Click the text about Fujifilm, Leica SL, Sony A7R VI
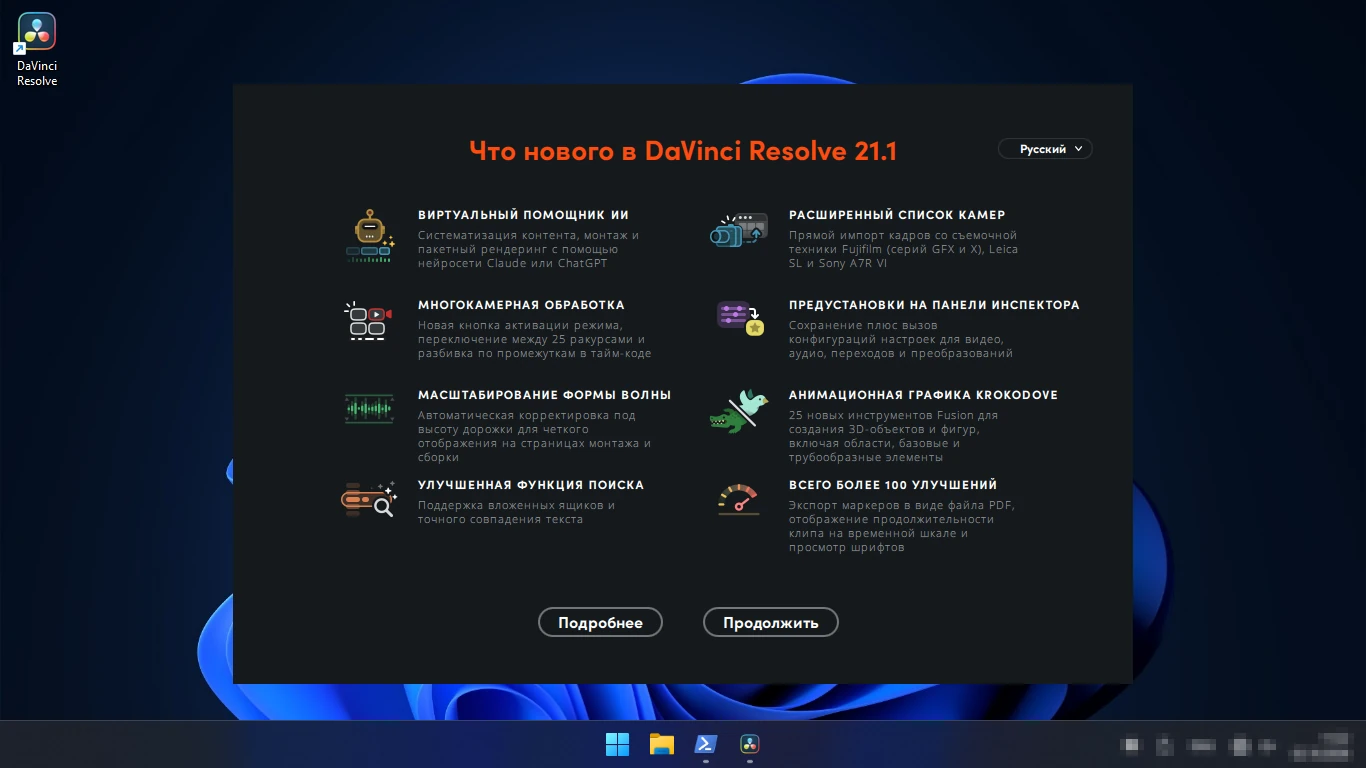This screenshot has height=768, width=1366. 903,250
